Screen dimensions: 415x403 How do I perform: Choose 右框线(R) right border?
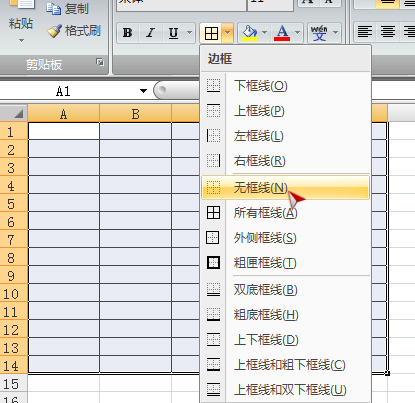pos(286,161)
